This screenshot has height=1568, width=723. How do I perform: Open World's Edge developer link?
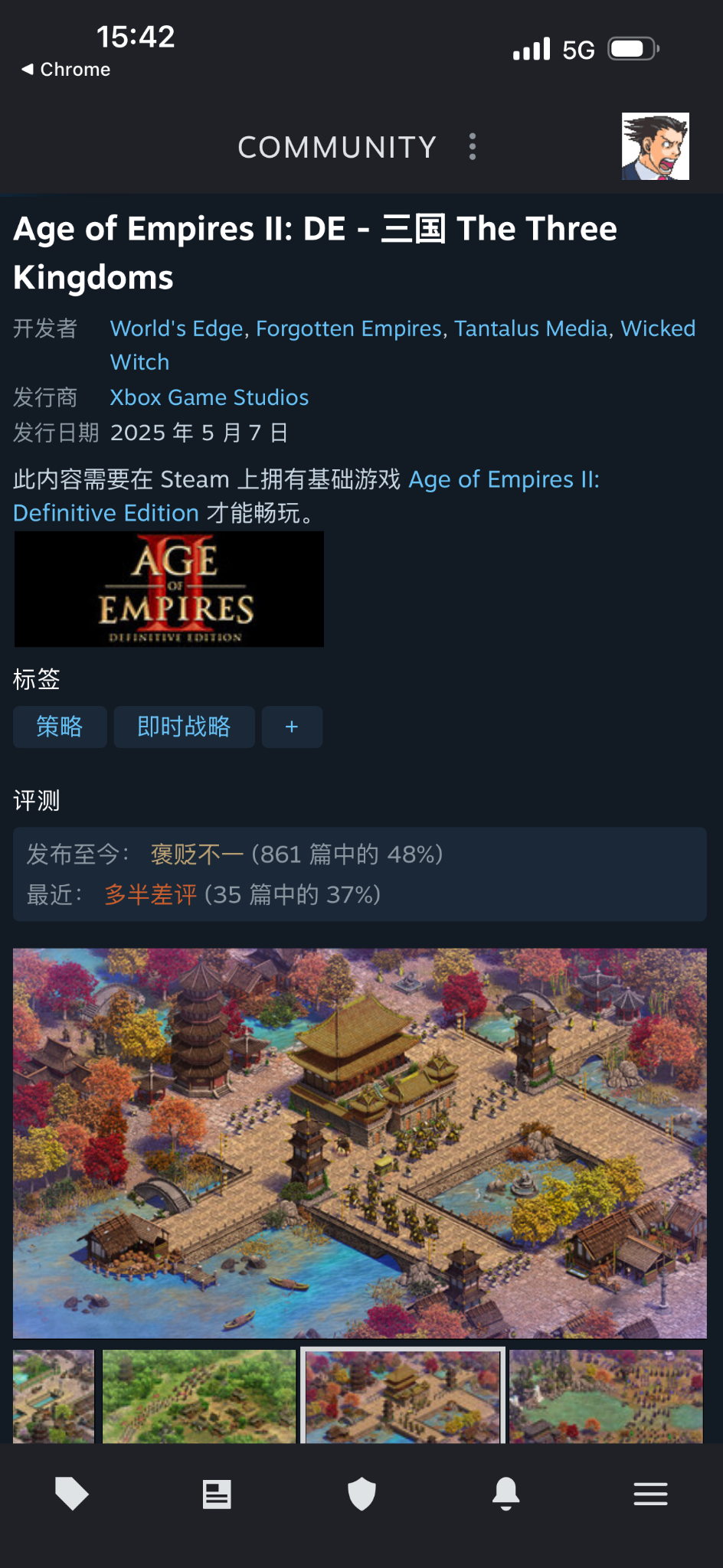[x=177, y=328]
